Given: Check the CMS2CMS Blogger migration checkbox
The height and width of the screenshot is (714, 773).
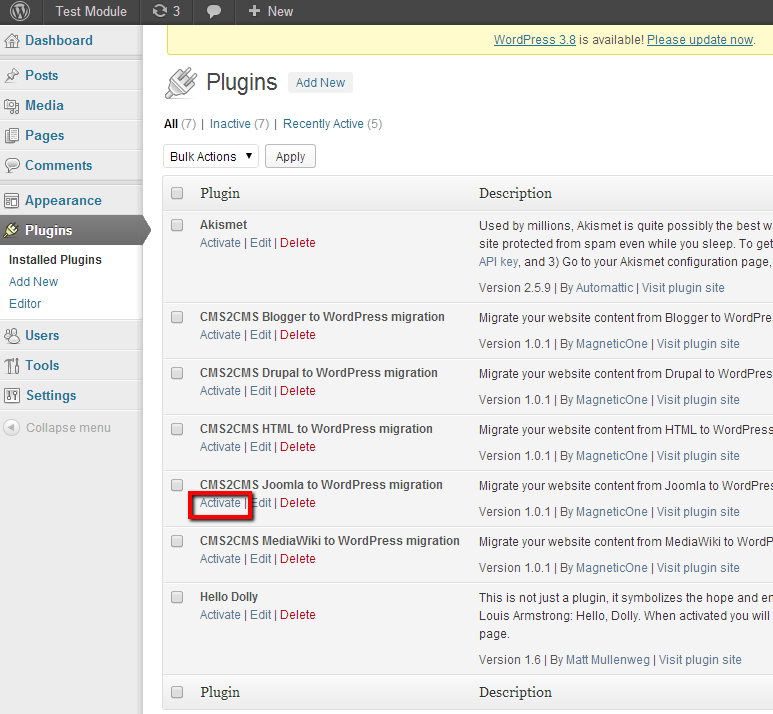Looking at the screenshot, I should tap(177, 317).
